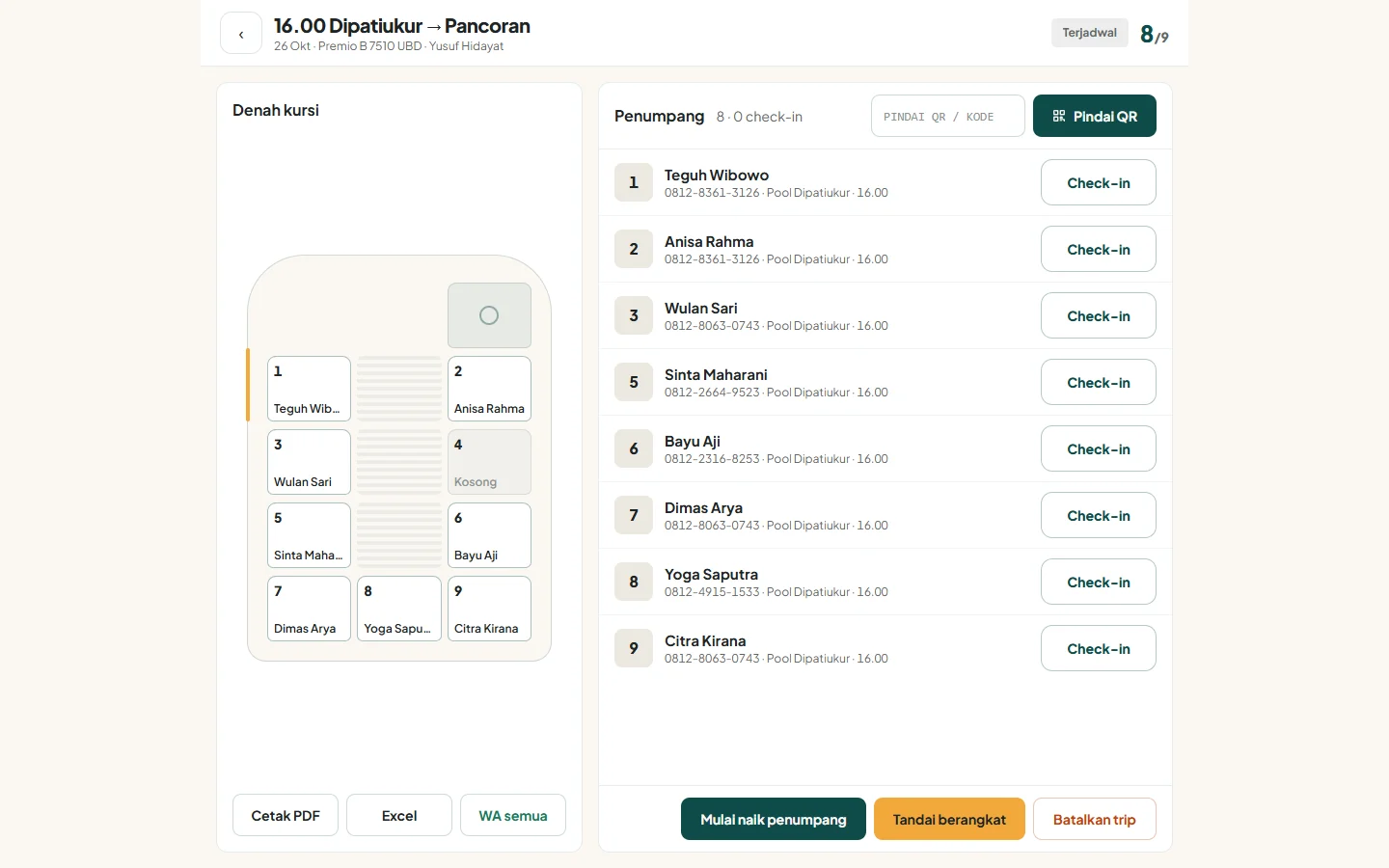Check in Sinta Maharani
1389x868 pixels.
[1099, 382]
